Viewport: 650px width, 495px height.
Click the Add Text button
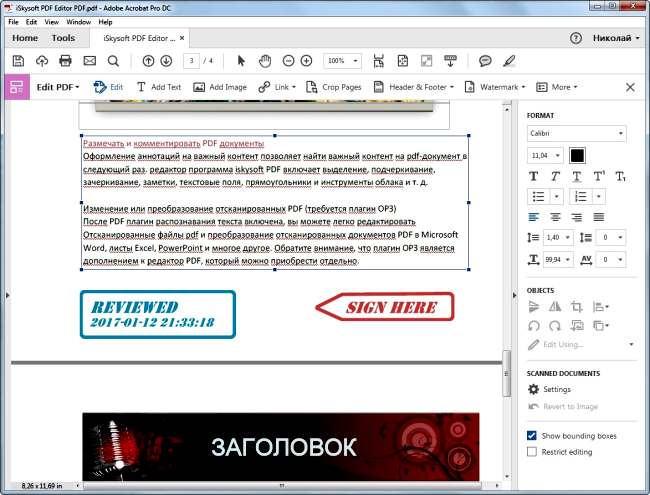click(159, 87)
